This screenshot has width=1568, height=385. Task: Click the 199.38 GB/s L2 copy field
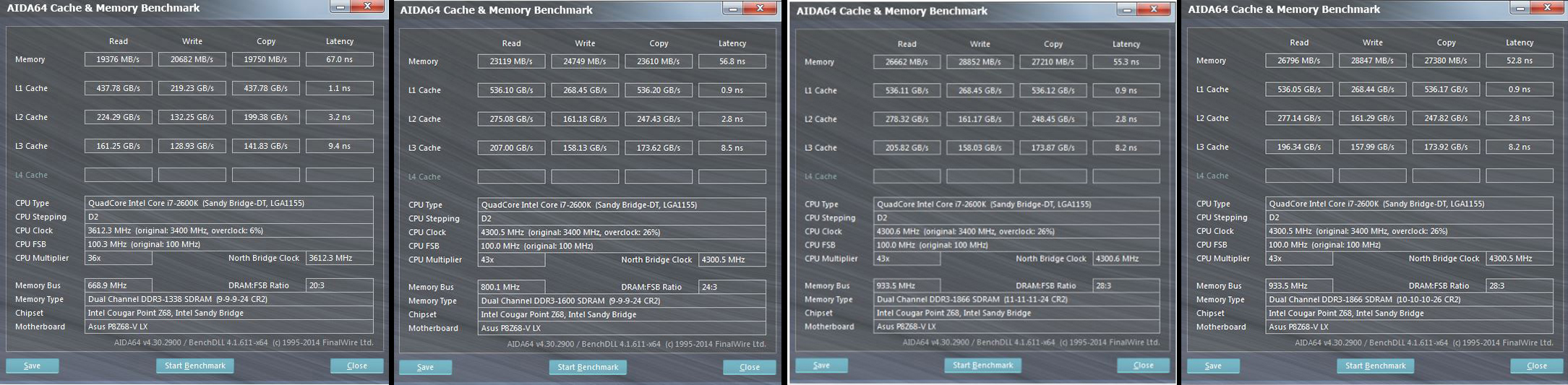266,117
